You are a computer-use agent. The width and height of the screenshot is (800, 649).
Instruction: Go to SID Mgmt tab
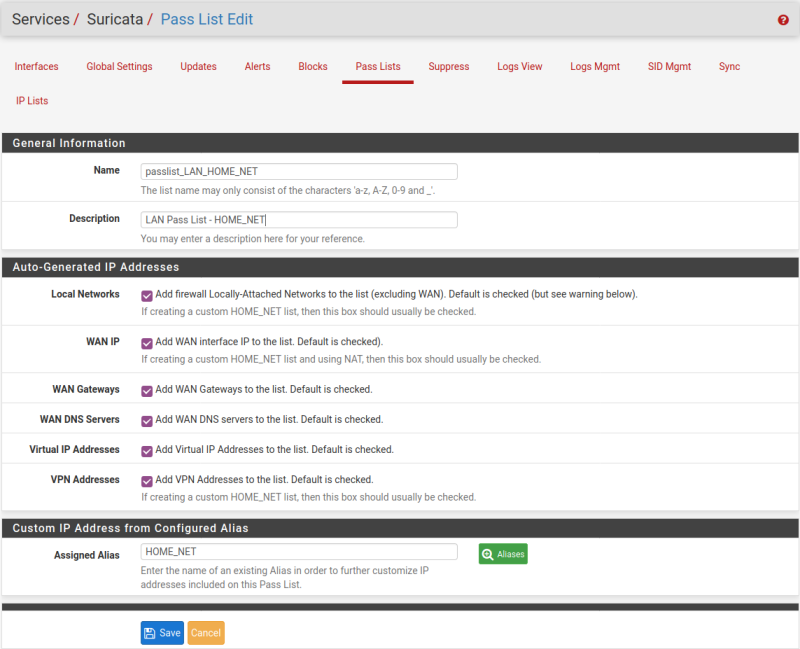click(669, 66)
